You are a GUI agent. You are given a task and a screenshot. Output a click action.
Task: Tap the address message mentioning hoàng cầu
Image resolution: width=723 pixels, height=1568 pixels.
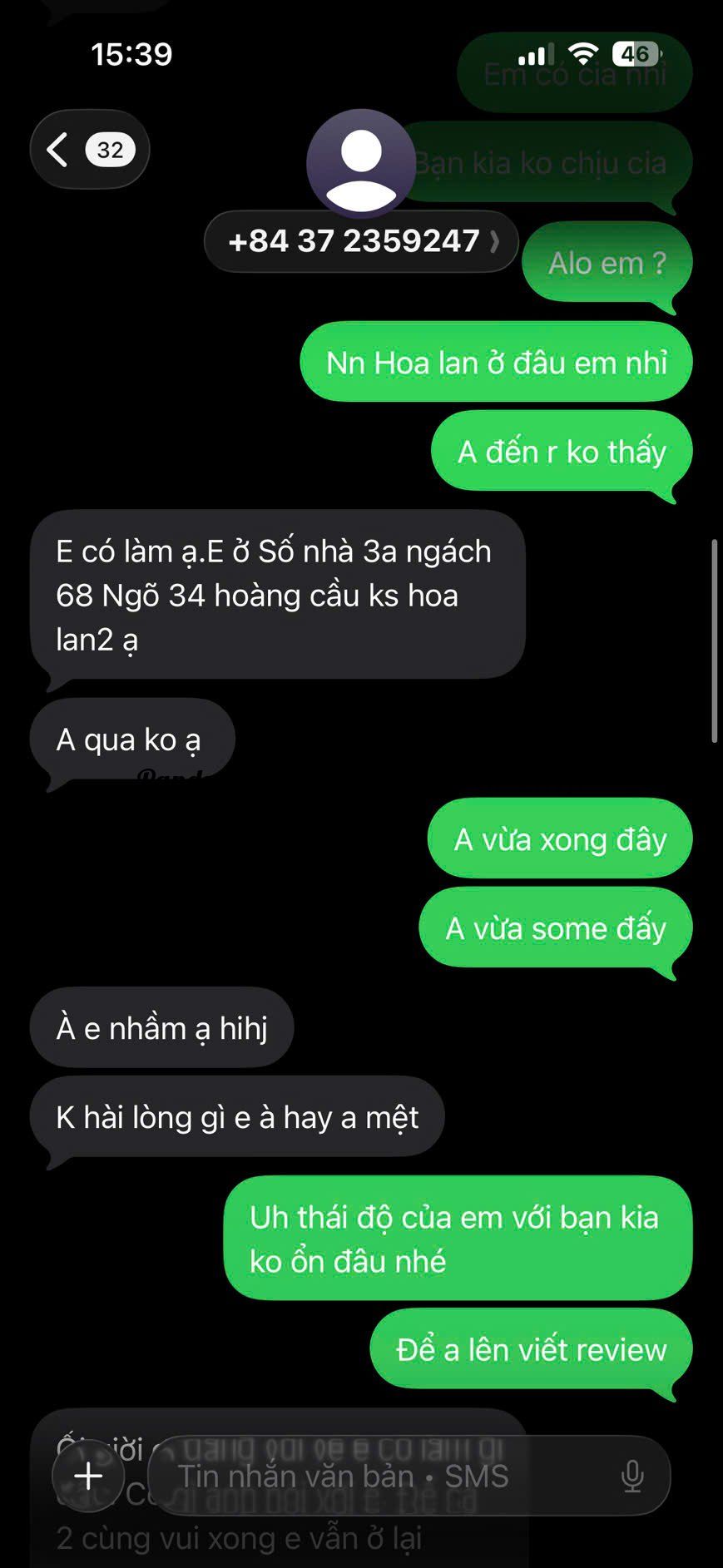(x=278, y=596)
